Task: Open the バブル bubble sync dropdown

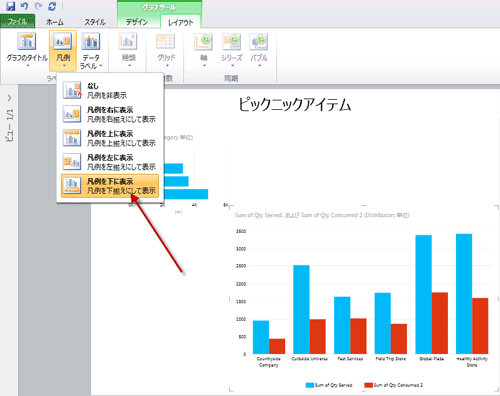Action: coord(259,50)
